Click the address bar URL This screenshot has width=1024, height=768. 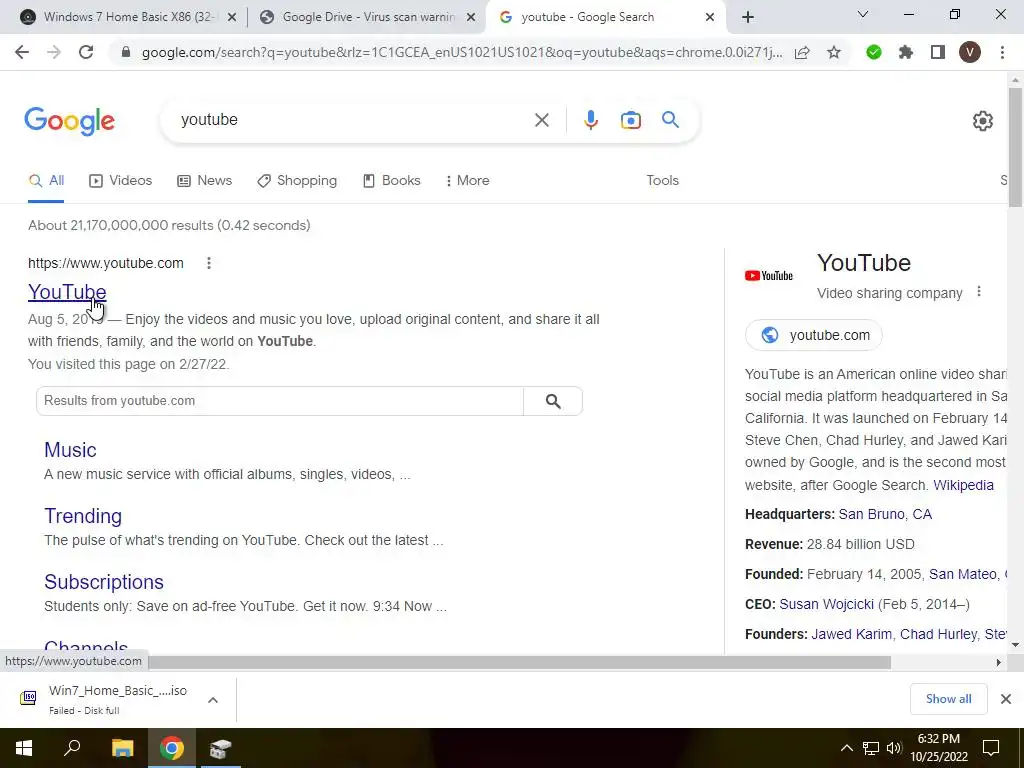(x=462, y=52)
